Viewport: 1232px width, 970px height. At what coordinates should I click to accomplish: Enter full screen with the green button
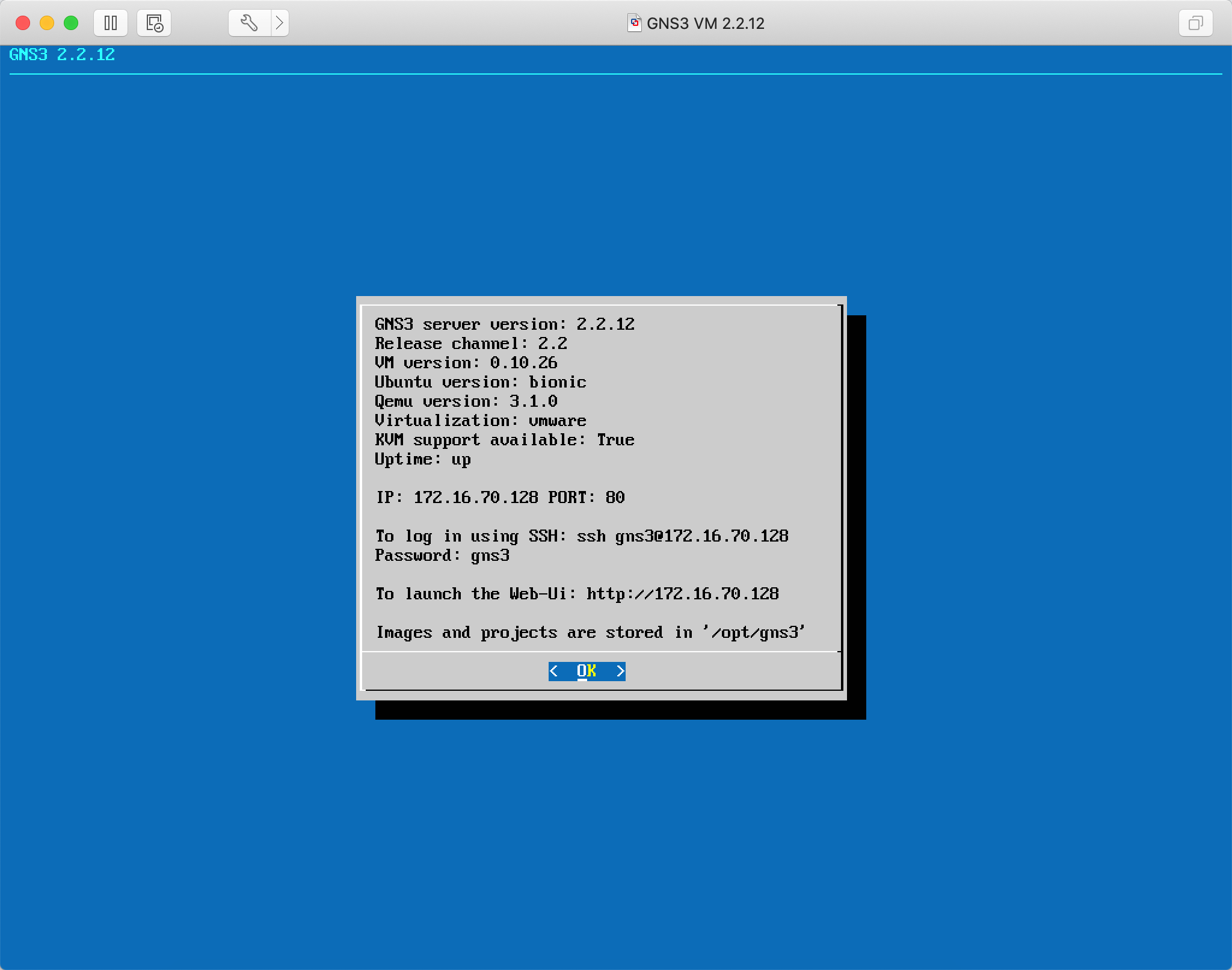point(71,23)
